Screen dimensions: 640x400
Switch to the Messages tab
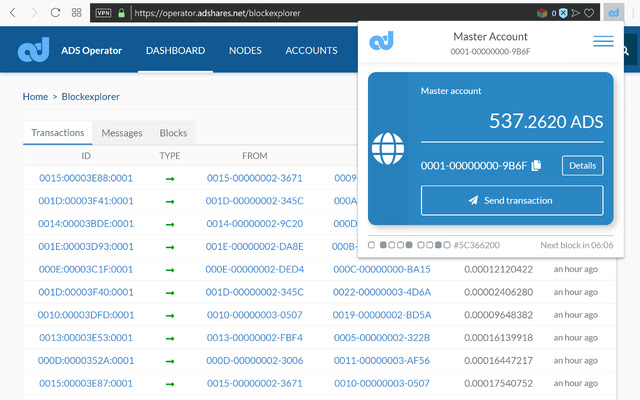pyautogui.click(x=122, y=132)
